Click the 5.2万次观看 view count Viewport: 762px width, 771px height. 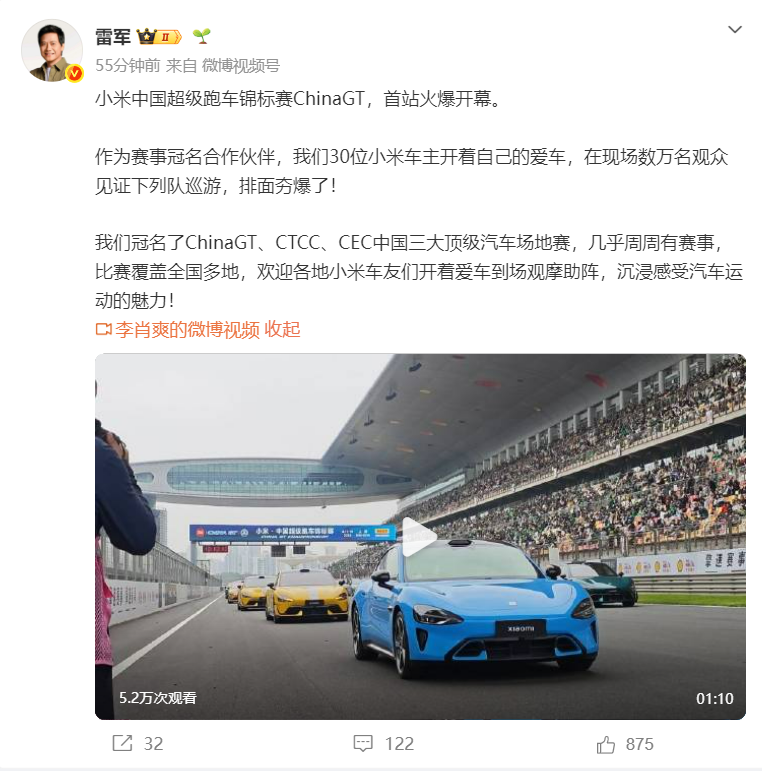(157, 698)
